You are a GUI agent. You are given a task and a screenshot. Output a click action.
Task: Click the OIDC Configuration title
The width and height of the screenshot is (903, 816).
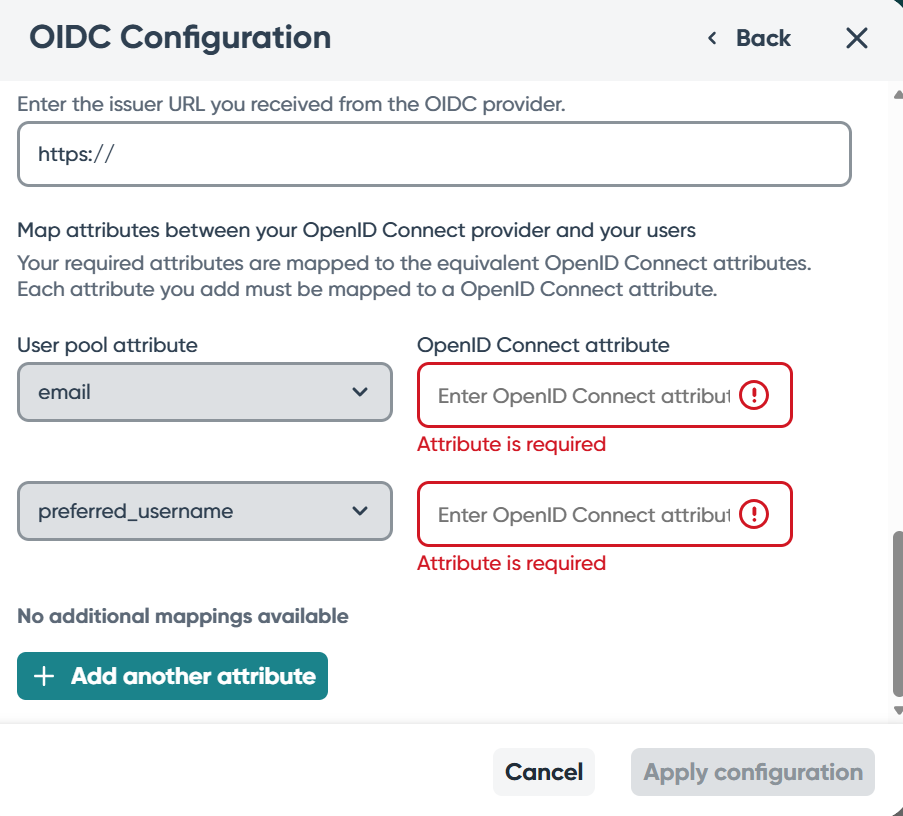coord(180,38)
